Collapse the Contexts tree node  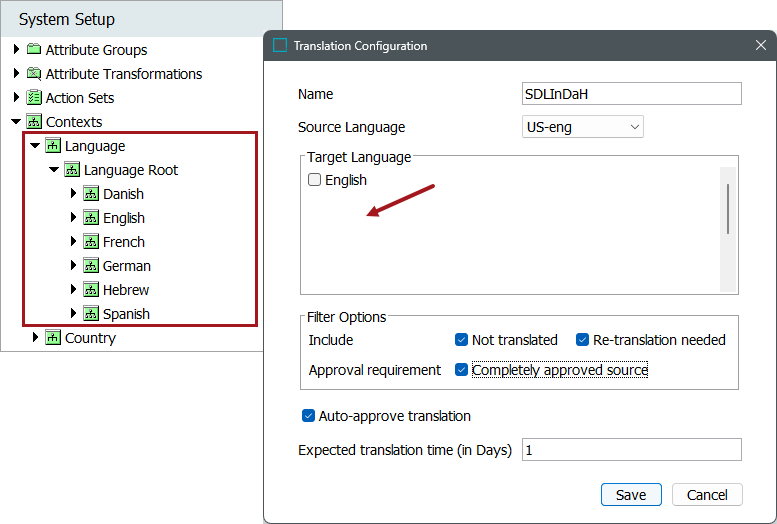point(16,122)
